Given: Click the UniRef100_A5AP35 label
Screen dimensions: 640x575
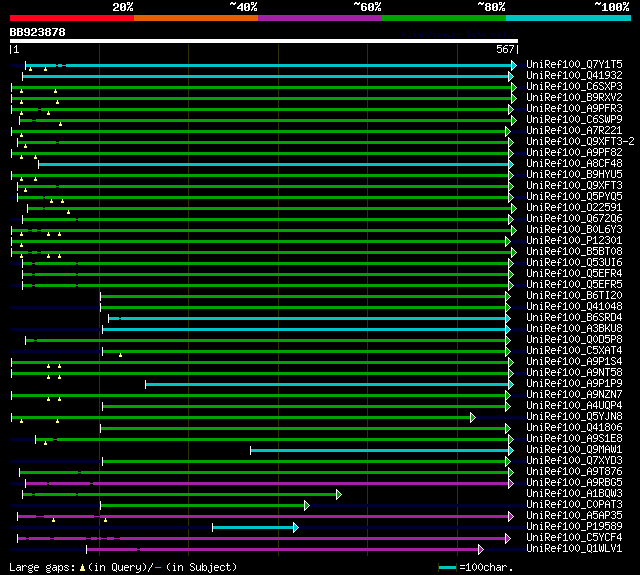Looking at the screenshot, I should click(x=574, y=516).
